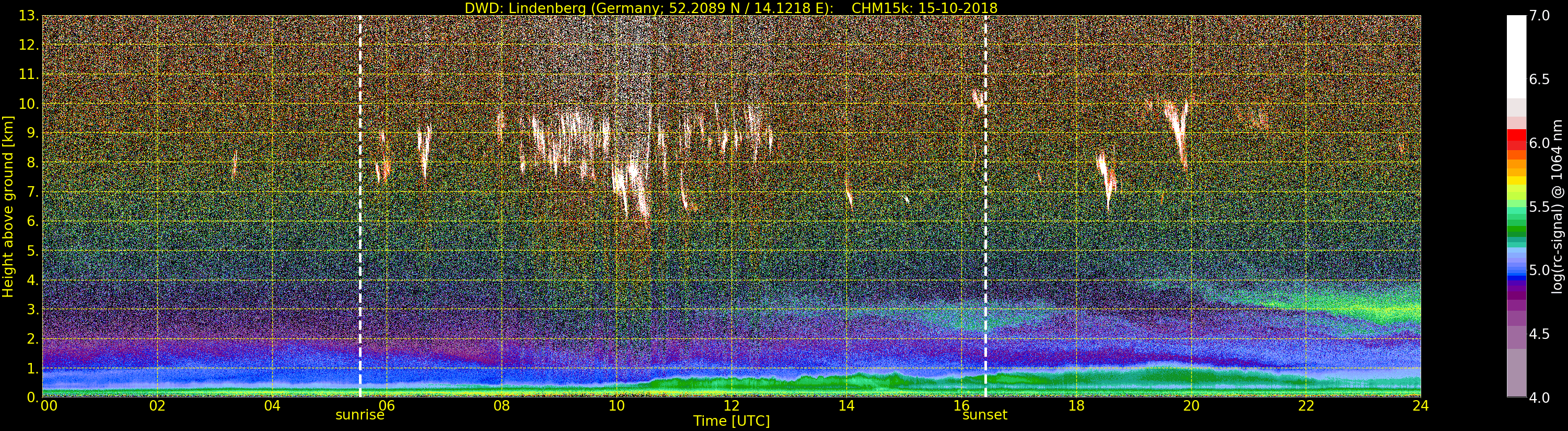The width and height of the screenshot is (1568, 431).
Task: Click the 4.0 tick label on the colorbar
Action: (1539, 398)
